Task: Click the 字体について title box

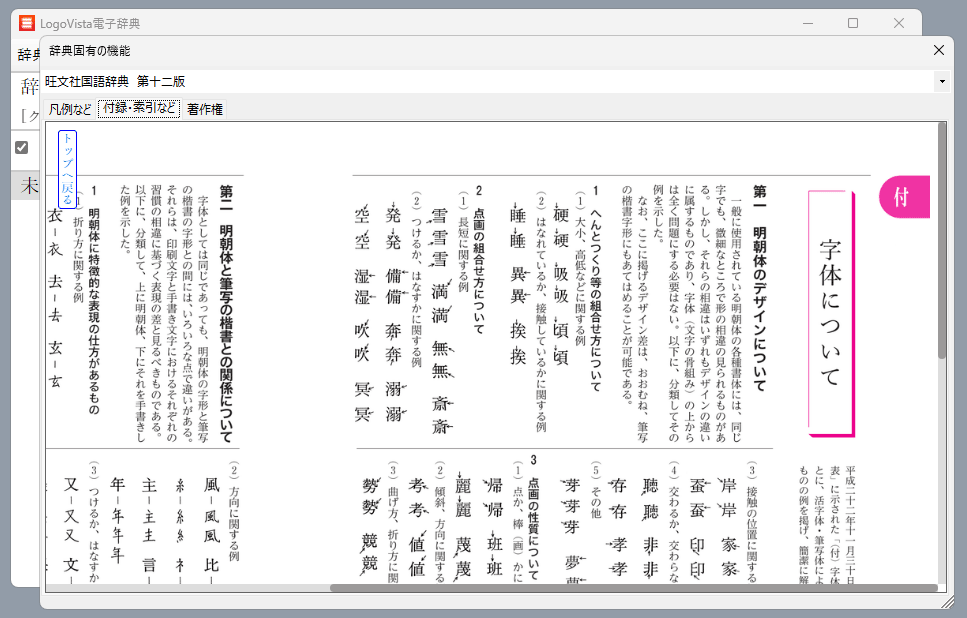Action: click(x=829, y=313)
